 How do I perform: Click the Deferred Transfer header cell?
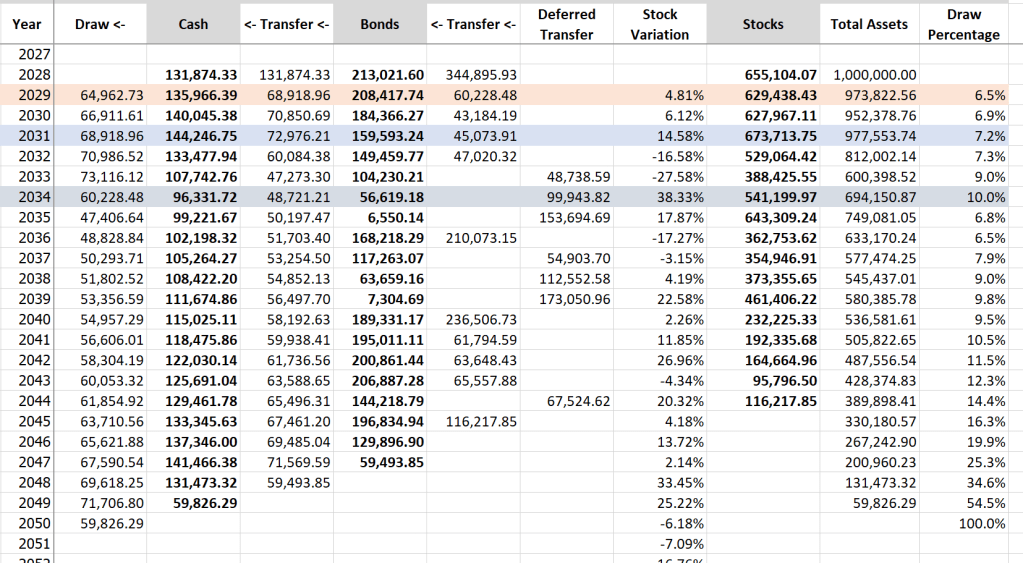567,24
